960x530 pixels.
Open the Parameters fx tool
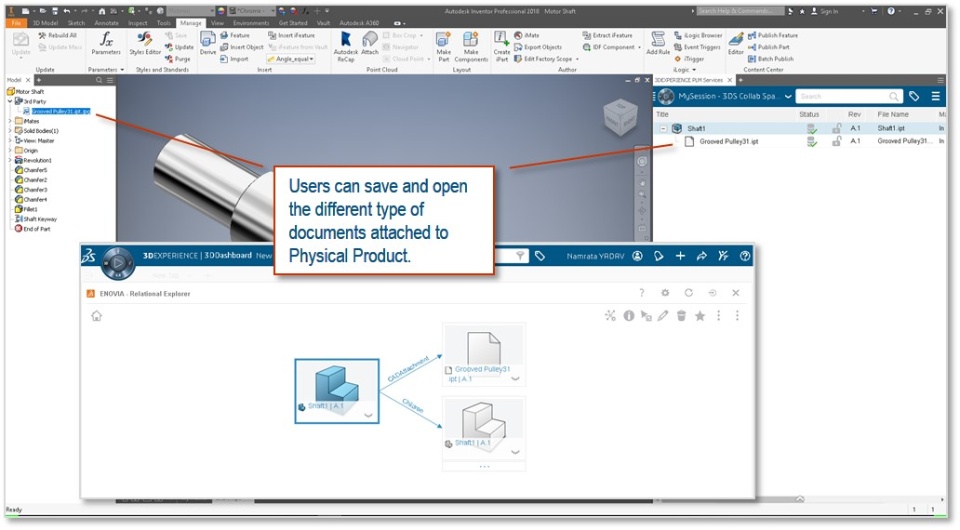pos(106,44)
